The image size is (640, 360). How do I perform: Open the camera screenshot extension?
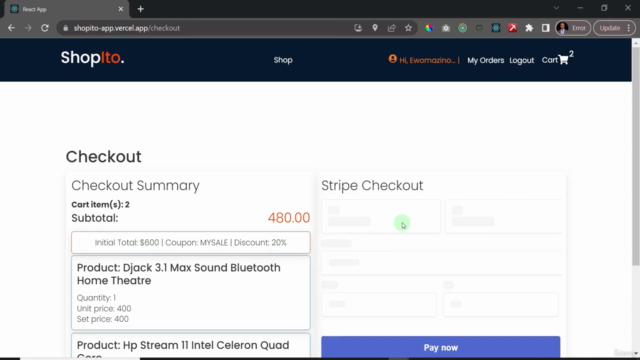tap(446, 28)
